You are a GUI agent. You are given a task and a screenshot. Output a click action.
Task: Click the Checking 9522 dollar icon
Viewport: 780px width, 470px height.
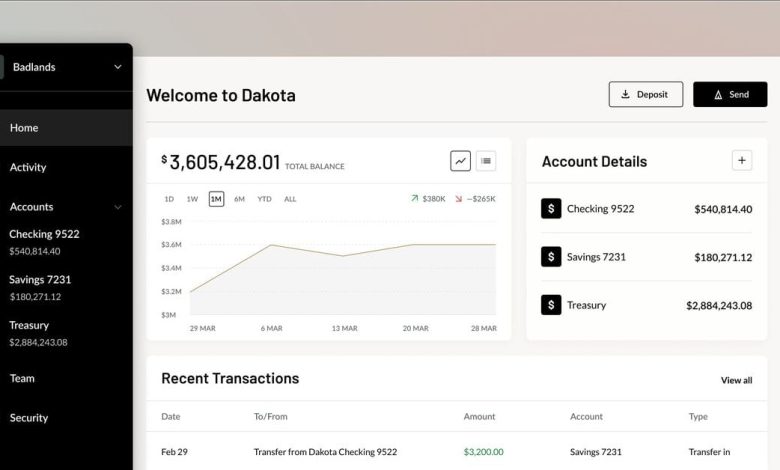click(x=551, y=209)
